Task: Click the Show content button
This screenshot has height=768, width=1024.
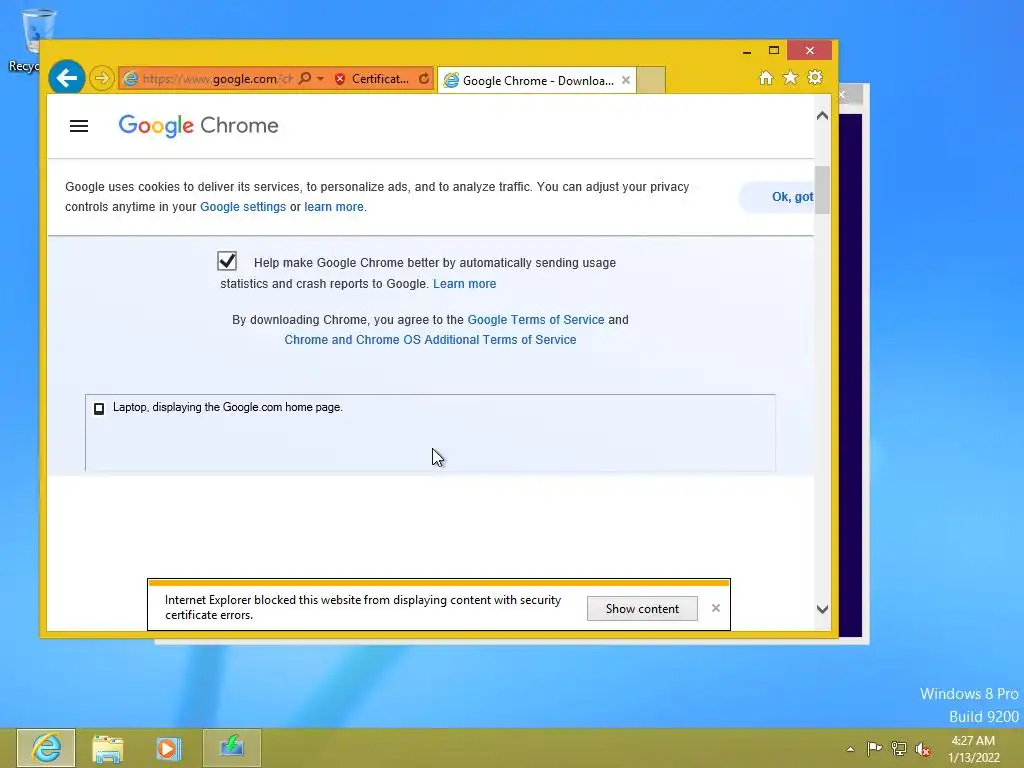Action: (642, 609)
